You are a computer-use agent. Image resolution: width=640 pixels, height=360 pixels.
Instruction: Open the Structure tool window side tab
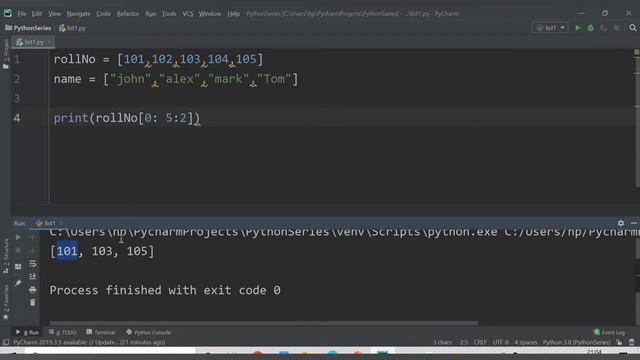(6, 256)
